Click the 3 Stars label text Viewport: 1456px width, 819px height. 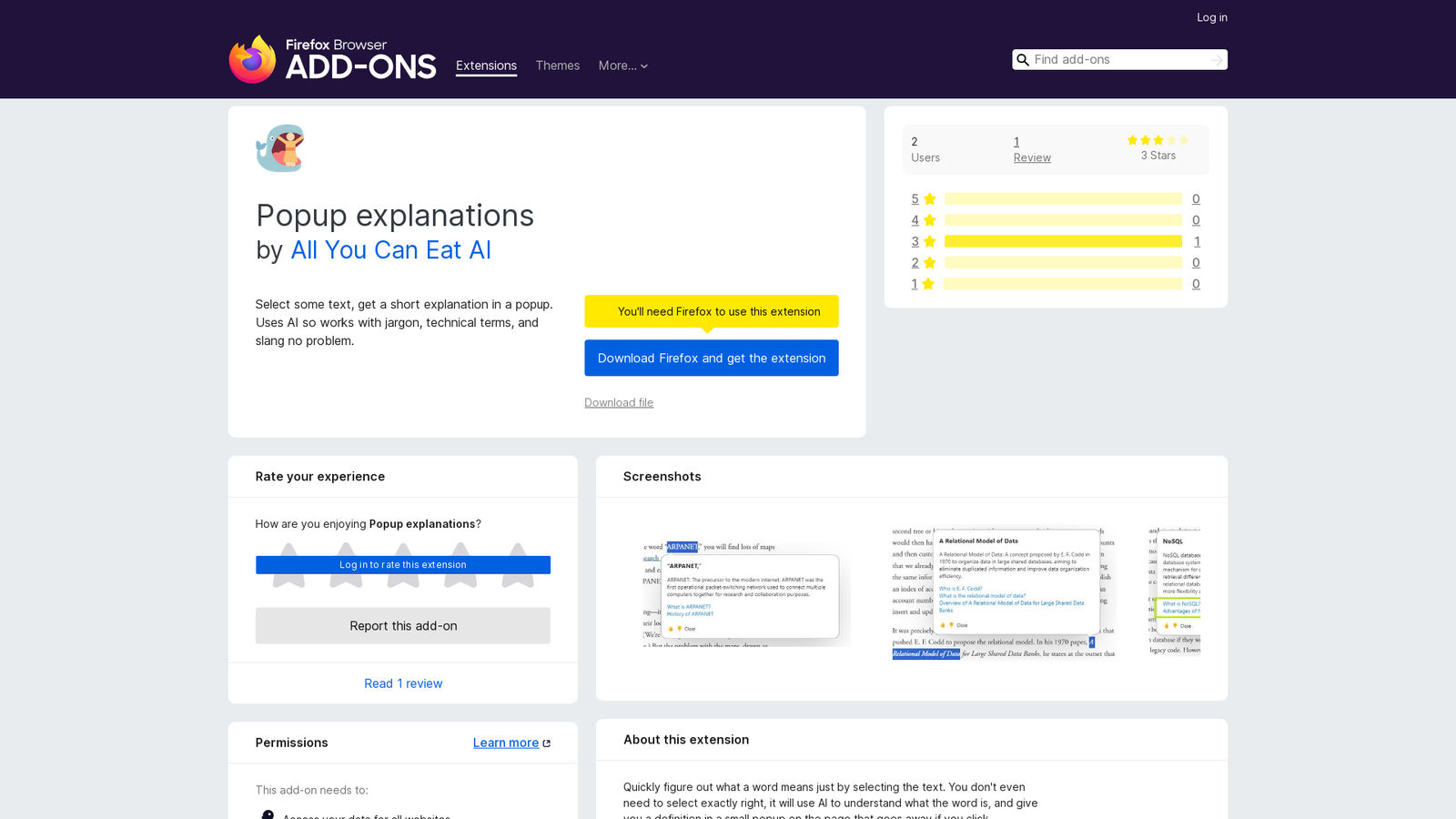[x=1158, y=156]
